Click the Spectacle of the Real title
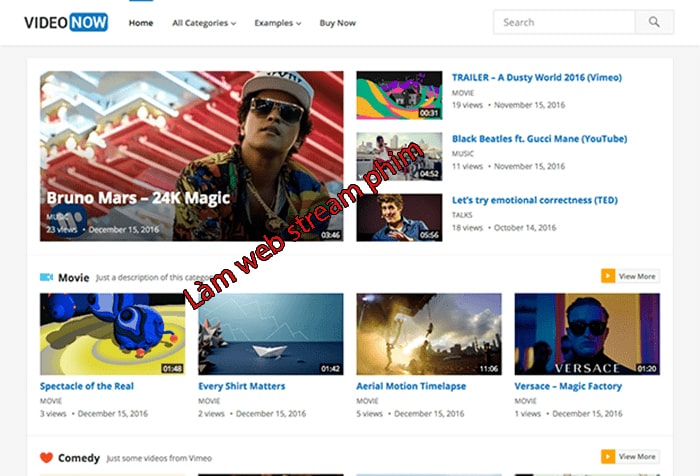The height and width of the screenshot is (476, 700). tap(87, 386)
